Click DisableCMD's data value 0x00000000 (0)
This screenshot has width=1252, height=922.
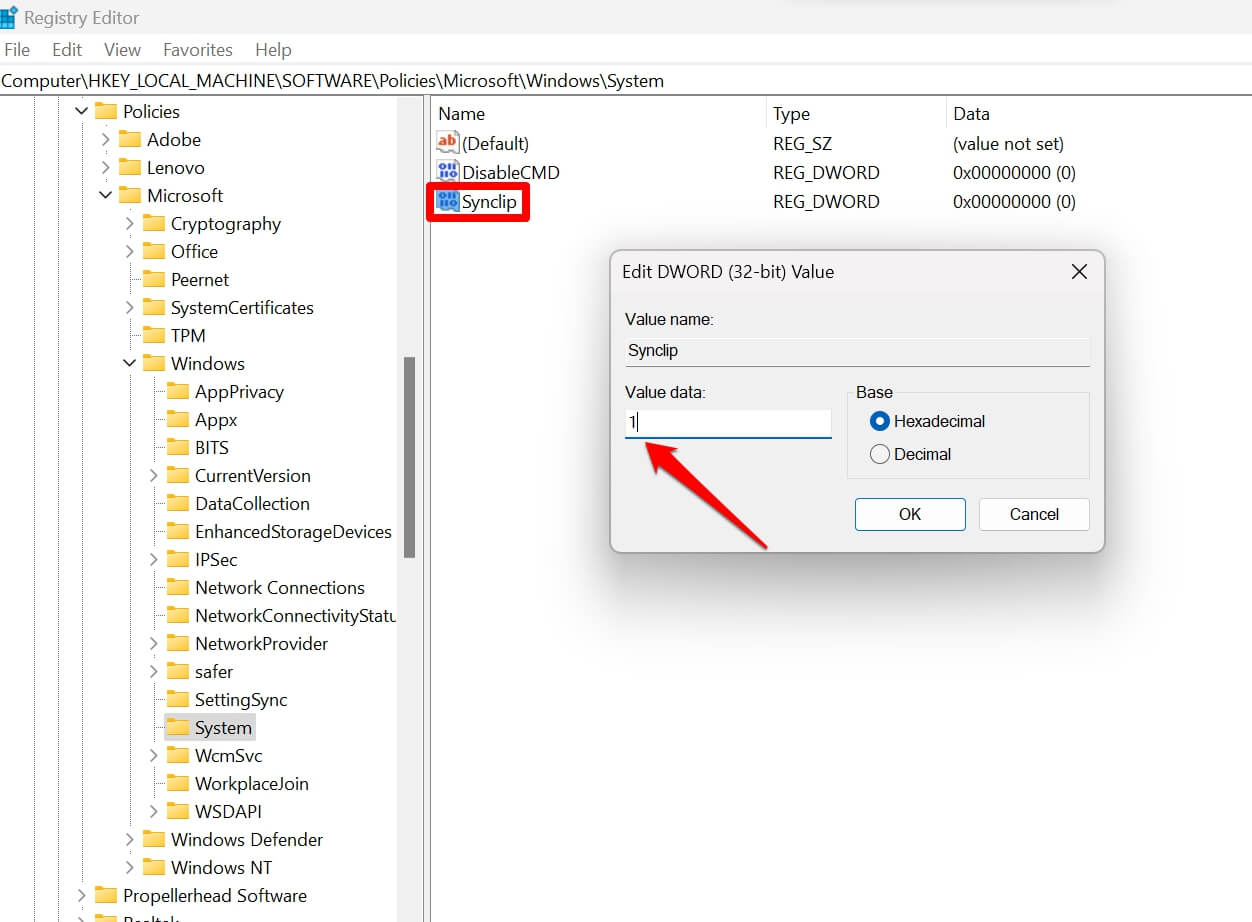click(x=1014, y=172)
